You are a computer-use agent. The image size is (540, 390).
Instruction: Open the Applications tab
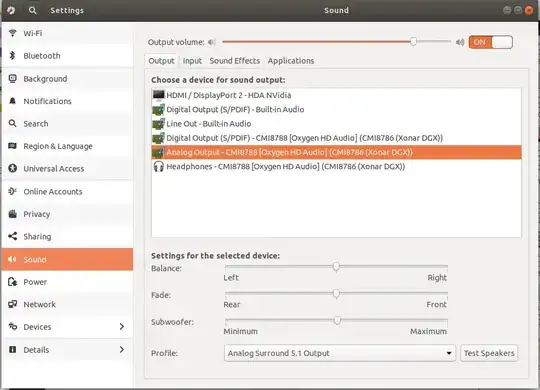(291, 61)
